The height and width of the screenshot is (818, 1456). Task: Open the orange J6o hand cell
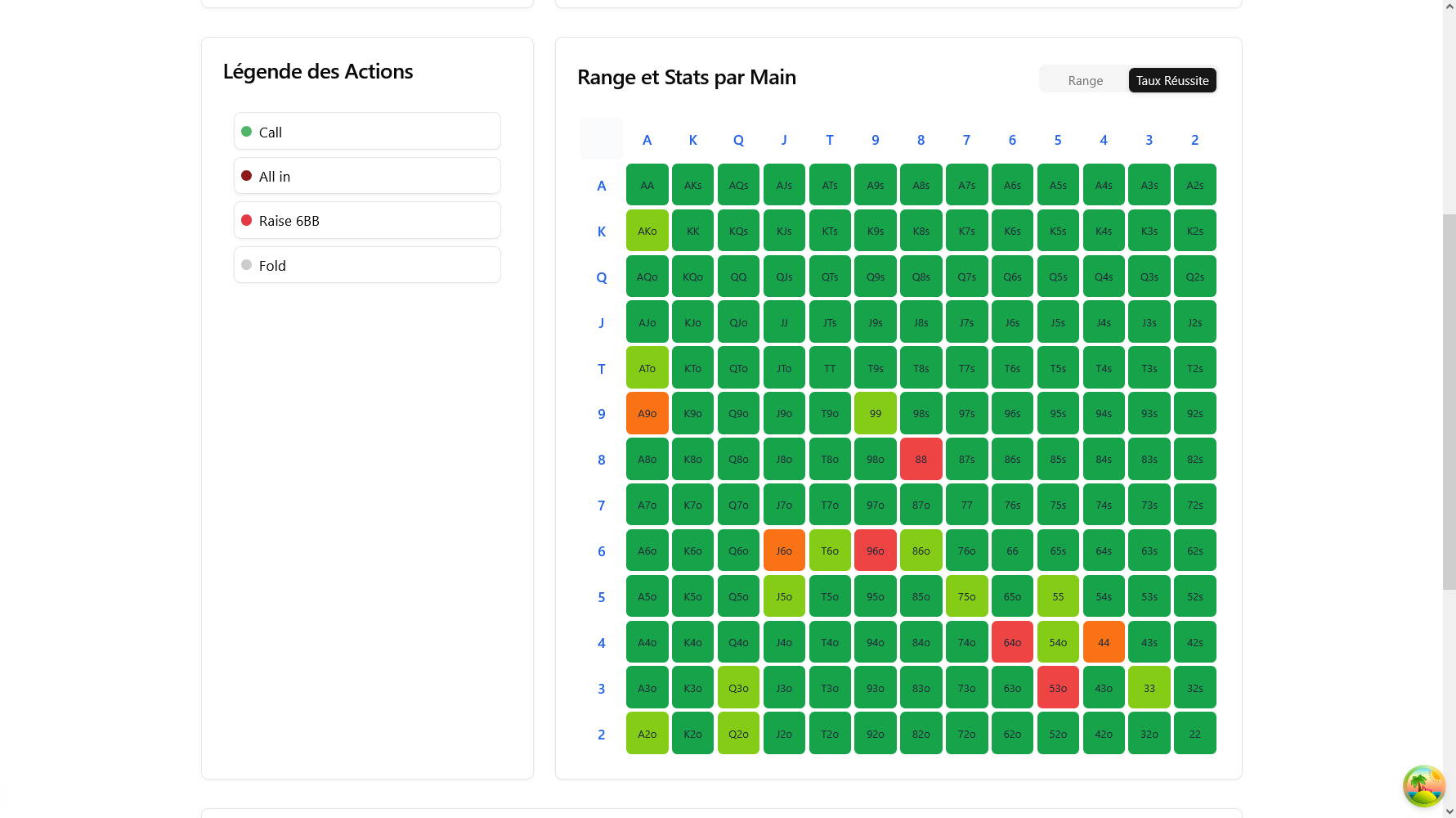[784, 551]
